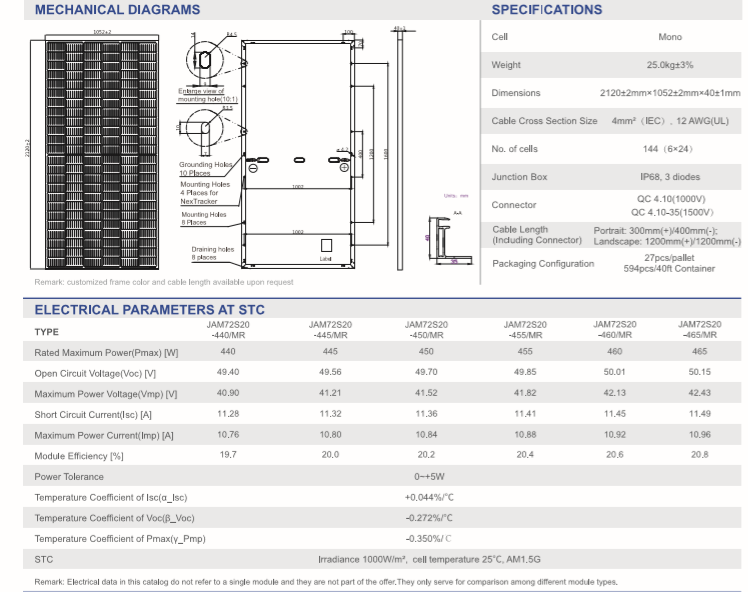
Task: Click the Isc value 11.41
Action: pyautogui.click(x=525, y=414)
